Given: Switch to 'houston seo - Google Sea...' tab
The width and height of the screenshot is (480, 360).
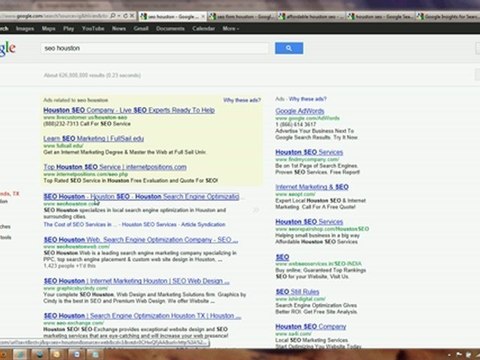Looking at the screenshot, I should (380, 16).
